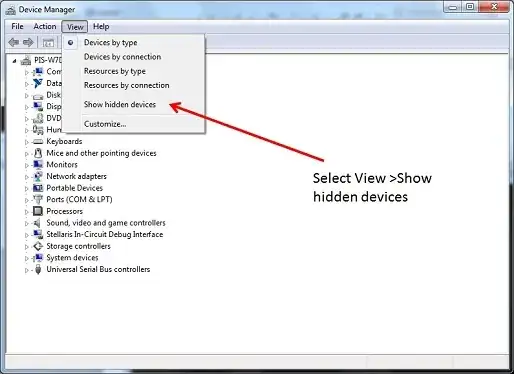Select 'Ports (COM & LPT)' row
The height and width of the screenshot is (374, 514).
coord(79,199)
